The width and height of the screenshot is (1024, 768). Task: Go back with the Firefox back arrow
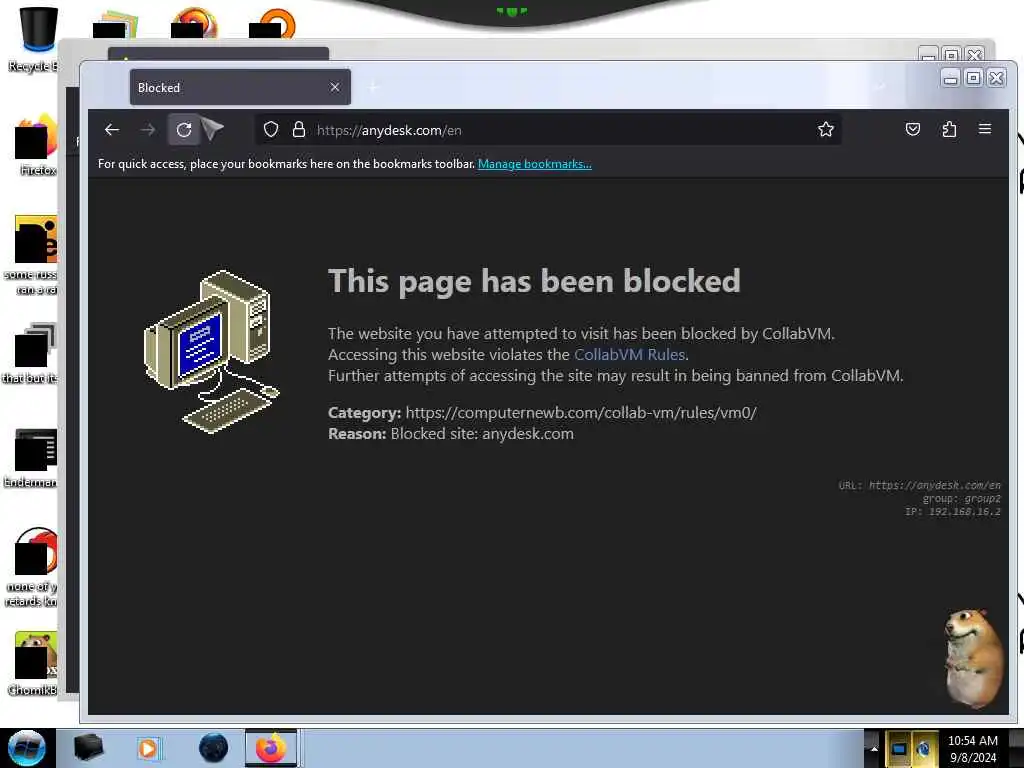(x=112, y=130)
